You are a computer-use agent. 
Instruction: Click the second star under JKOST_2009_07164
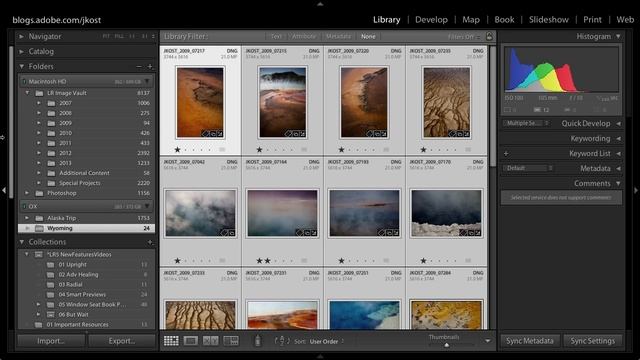coord(267,260)
